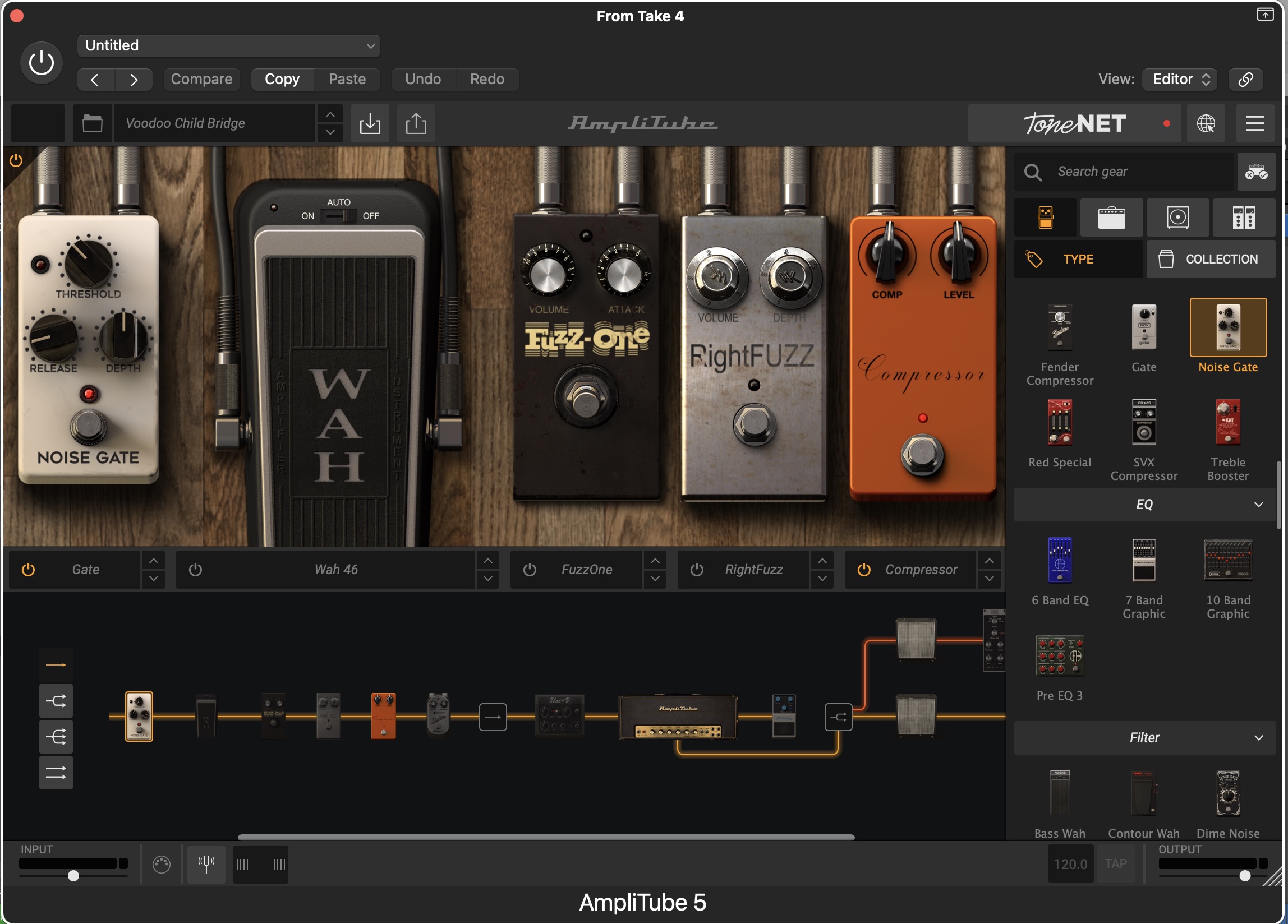Go to previous setting with left arrow

pyautogui.click(x=95, y=80)
